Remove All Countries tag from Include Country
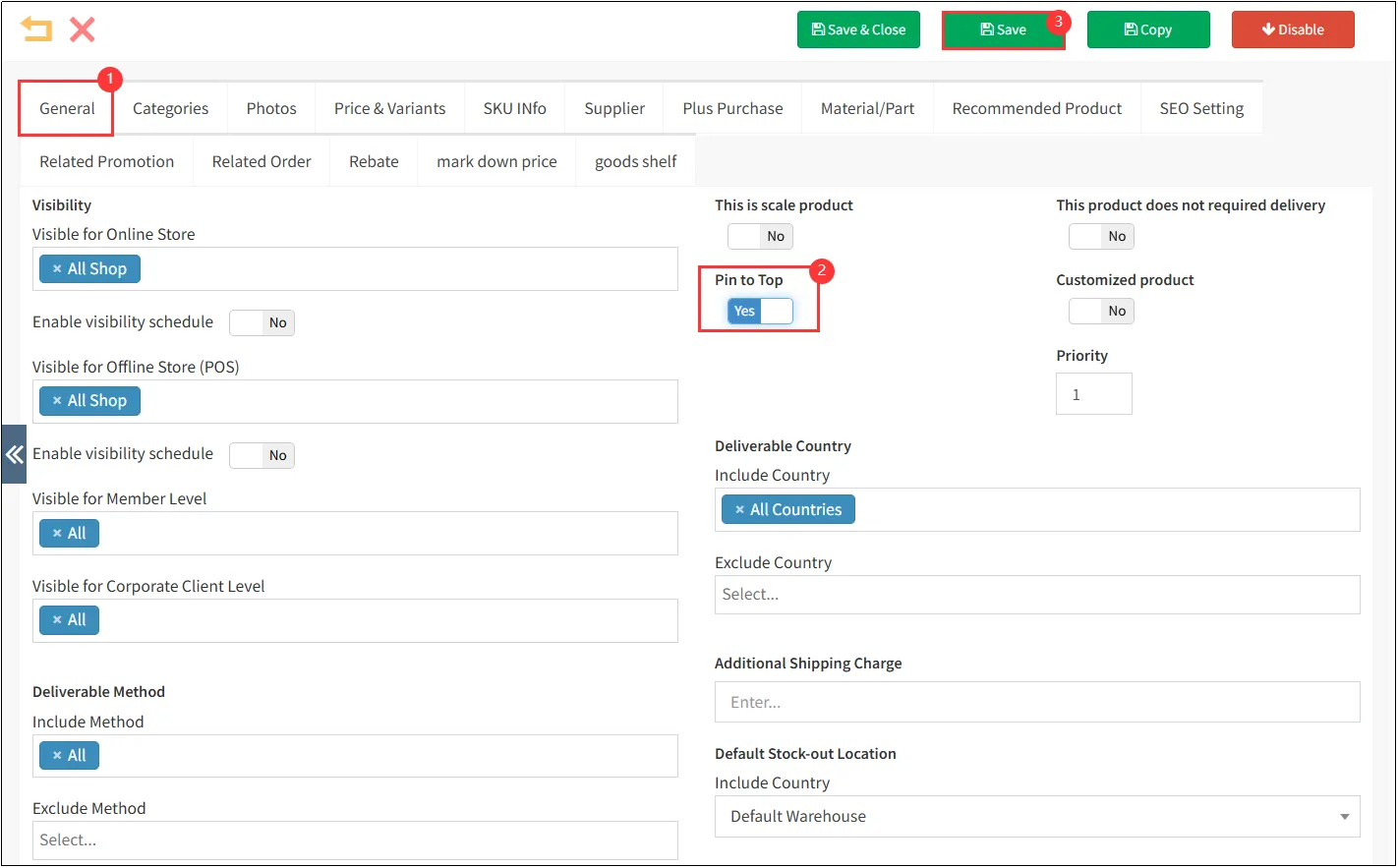 [x=739, y=510]
